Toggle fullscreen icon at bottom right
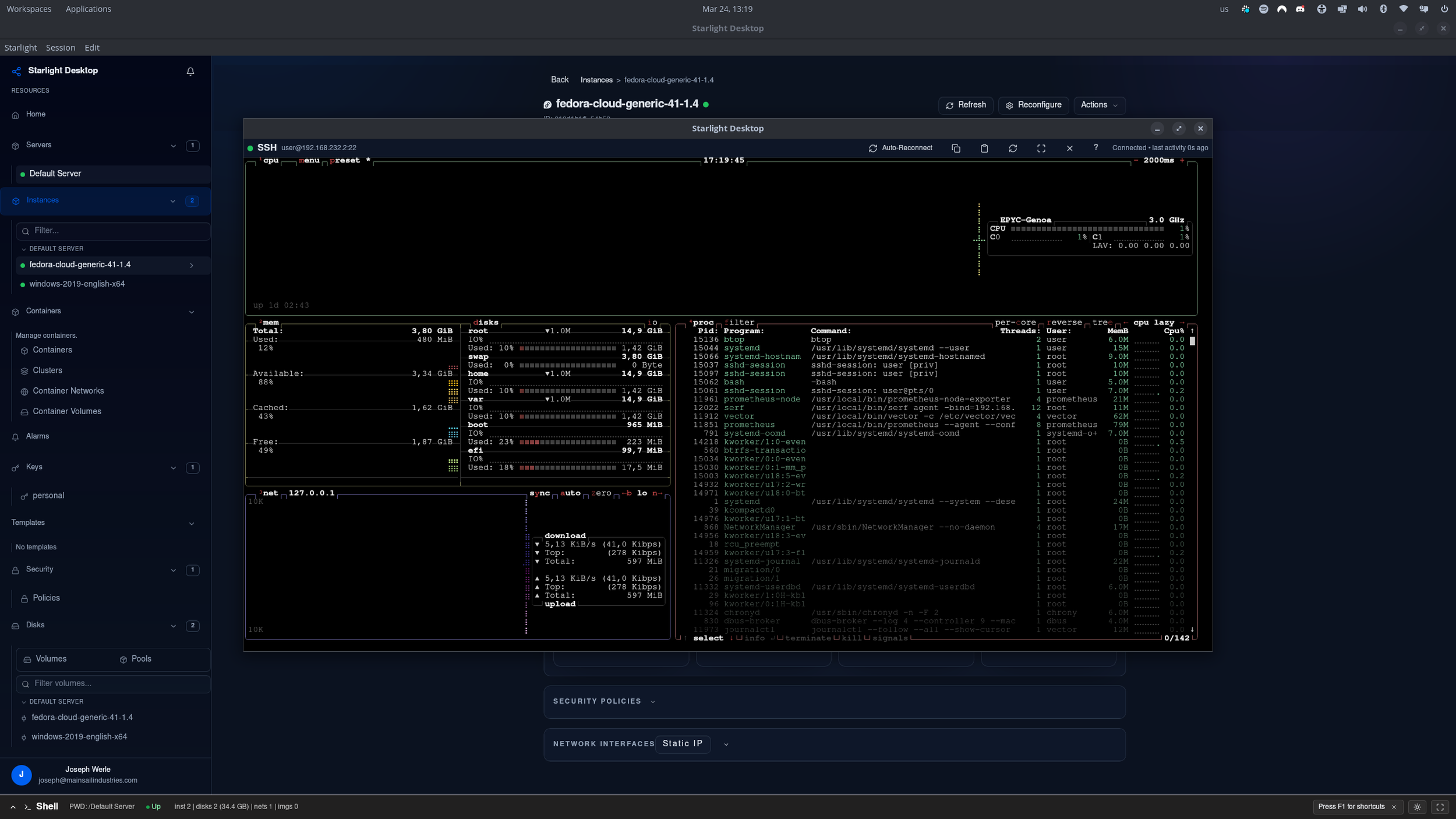Viewport: 1456px width, 819px height. [1440, 807]
